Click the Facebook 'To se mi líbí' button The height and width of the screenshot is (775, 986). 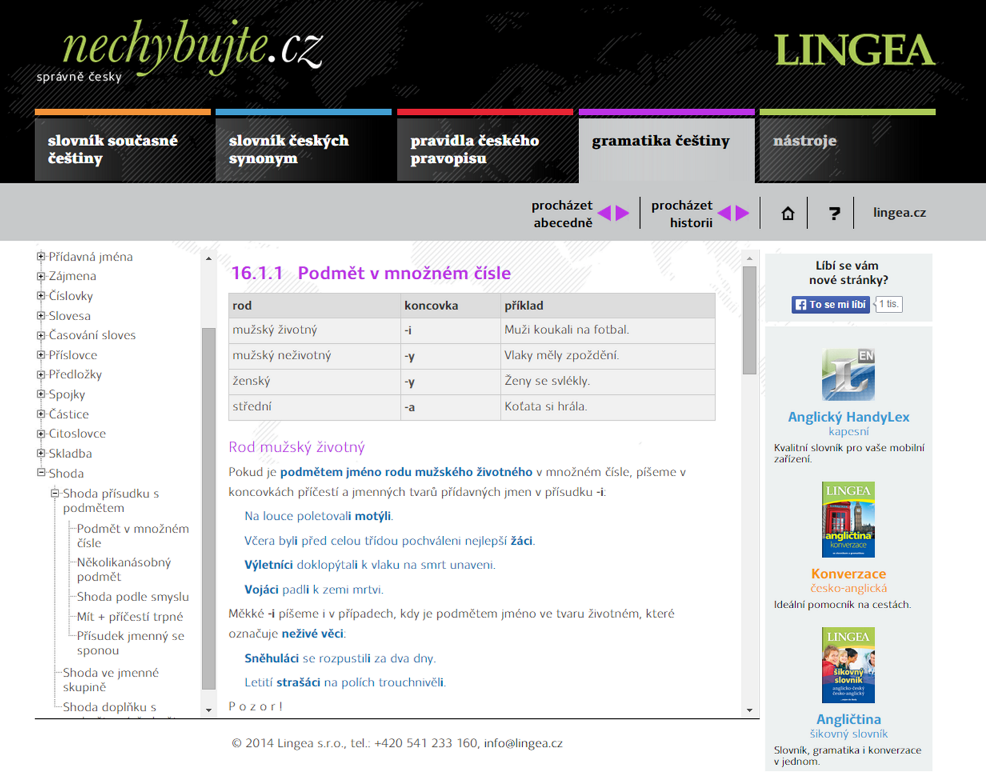coord(831,304)
